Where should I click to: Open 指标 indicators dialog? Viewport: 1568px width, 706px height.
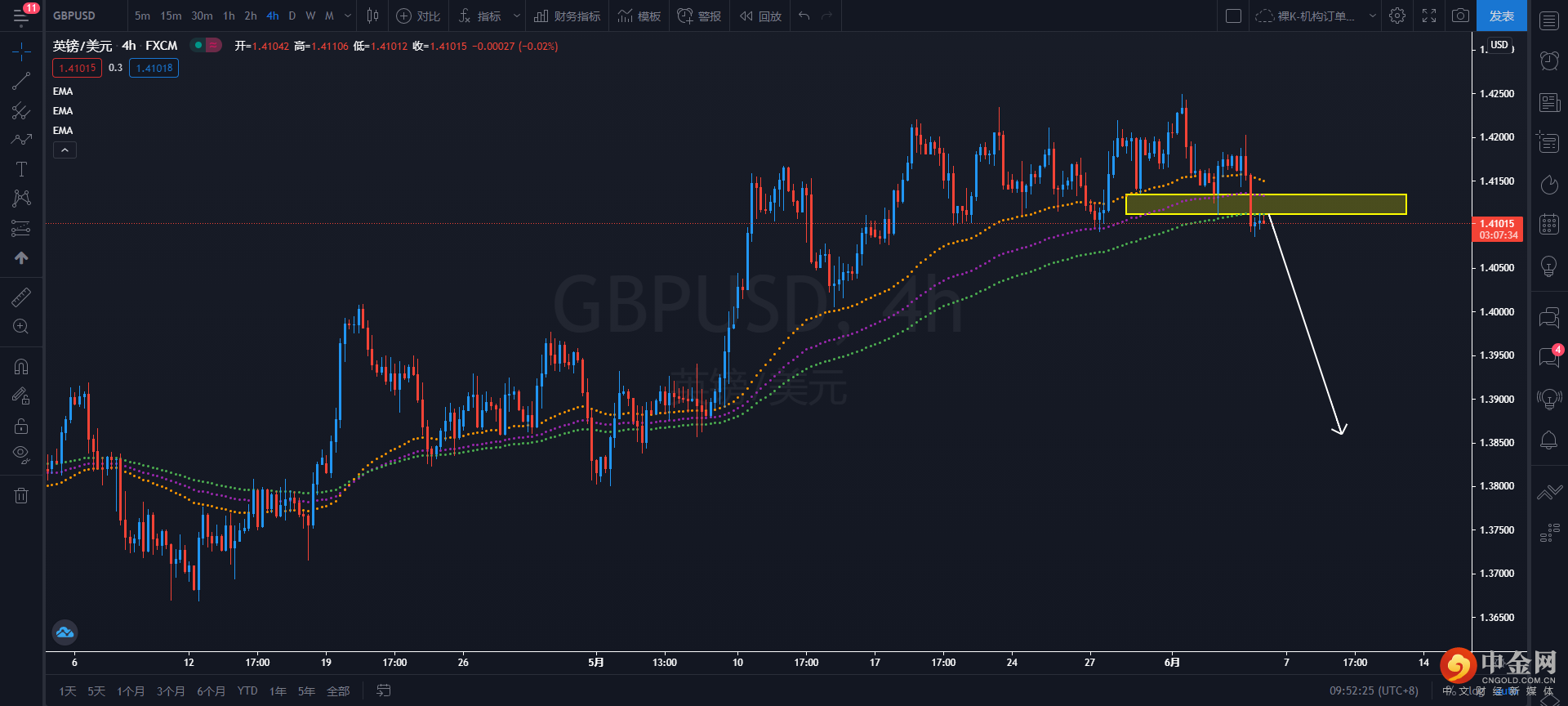[480, 16]
